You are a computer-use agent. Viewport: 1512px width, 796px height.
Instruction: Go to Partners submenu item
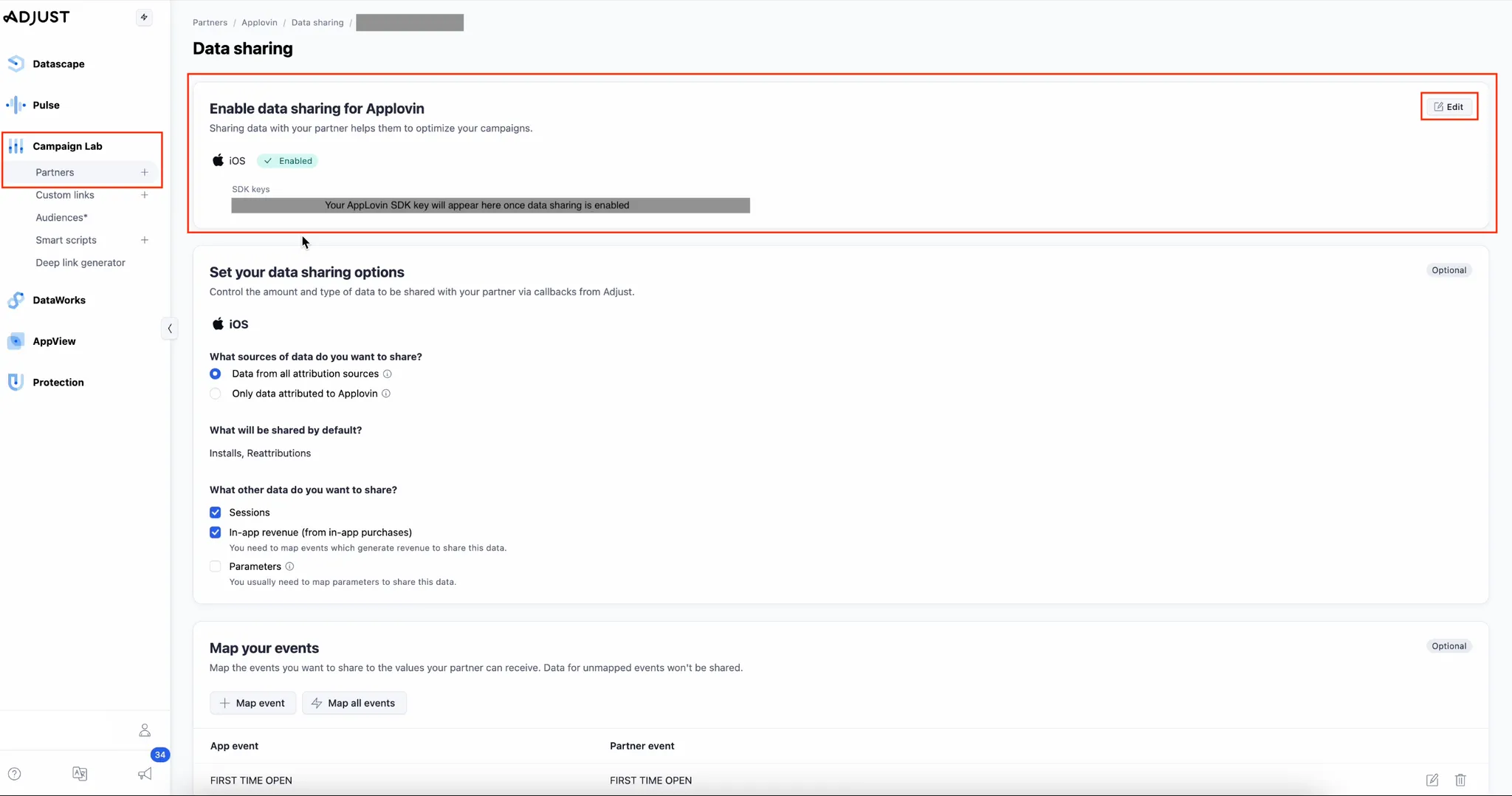pyautogui.click(x=55, y=172)
